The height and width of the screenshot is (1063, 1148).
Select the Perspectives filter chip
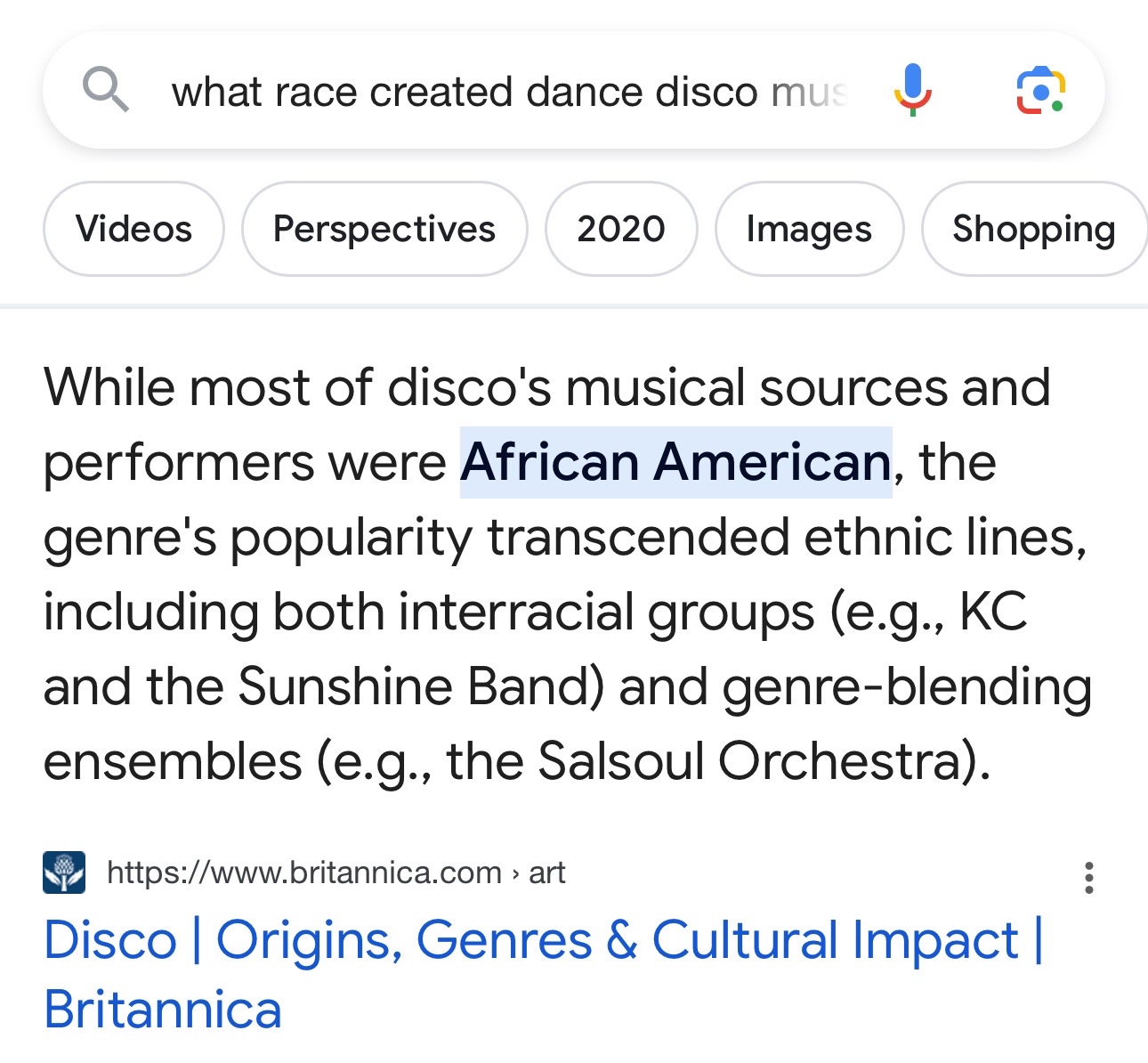point(384,229)
